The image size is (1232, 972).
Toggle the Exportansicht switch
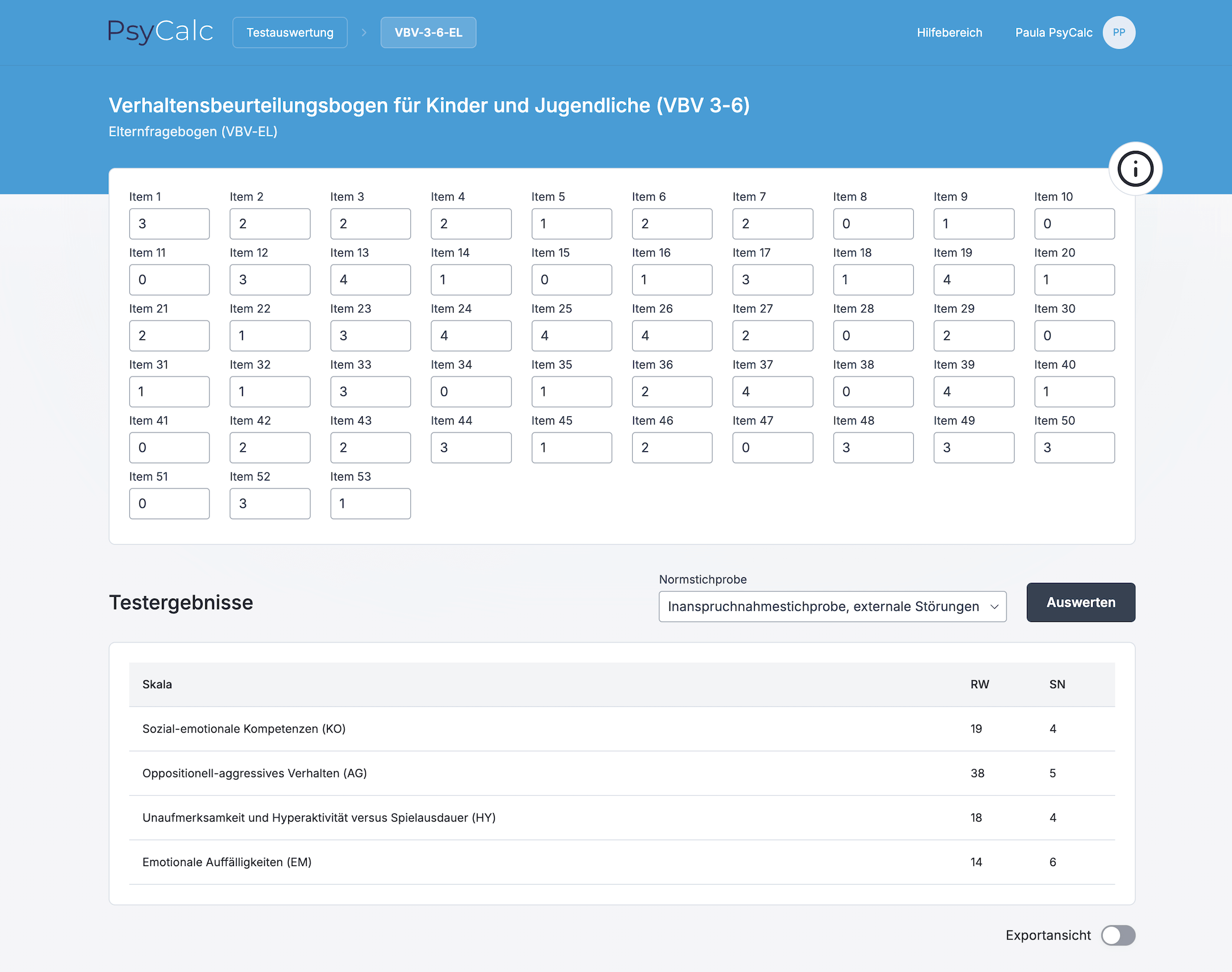point(1118,935)
